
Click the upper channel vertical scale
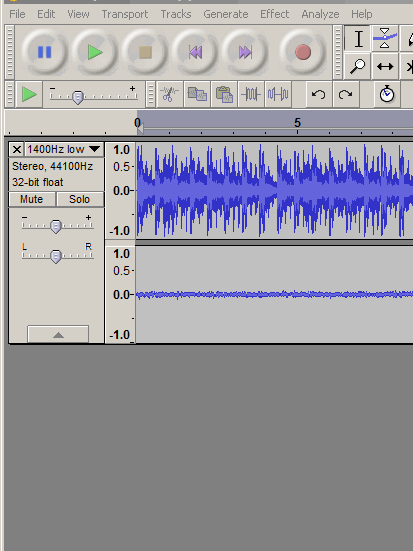tap(121, 190)
